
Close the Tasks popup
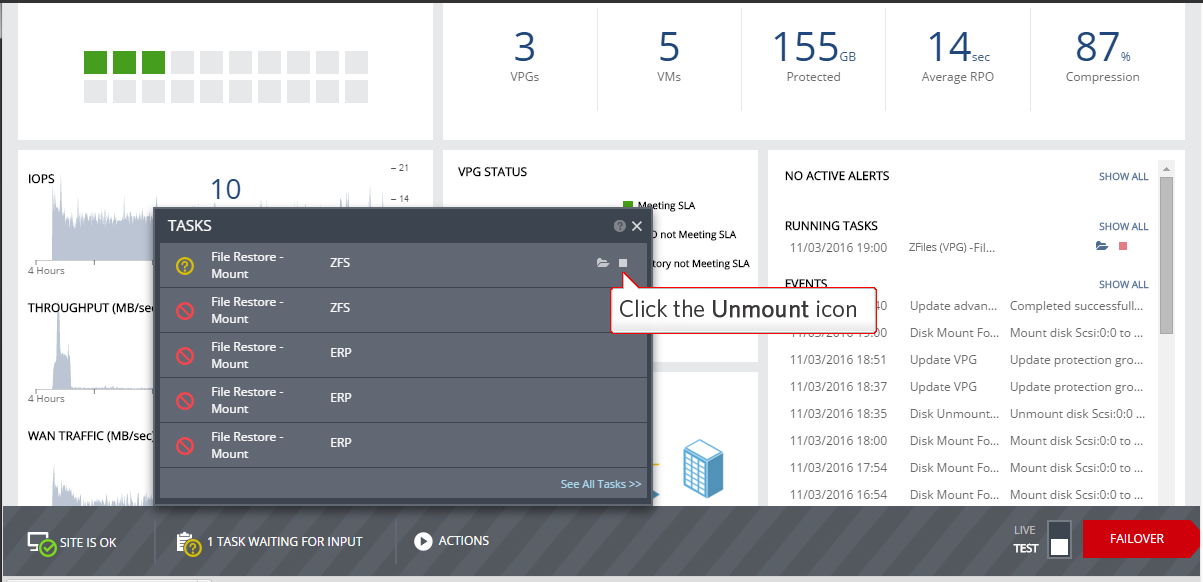pos(637,227)
